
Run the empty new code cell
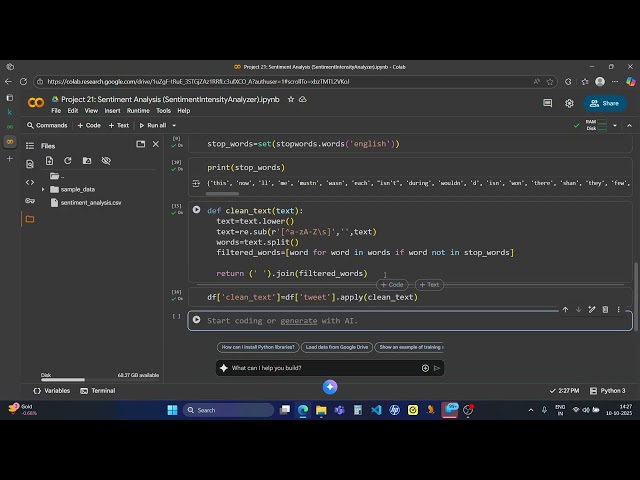point(196,320)
